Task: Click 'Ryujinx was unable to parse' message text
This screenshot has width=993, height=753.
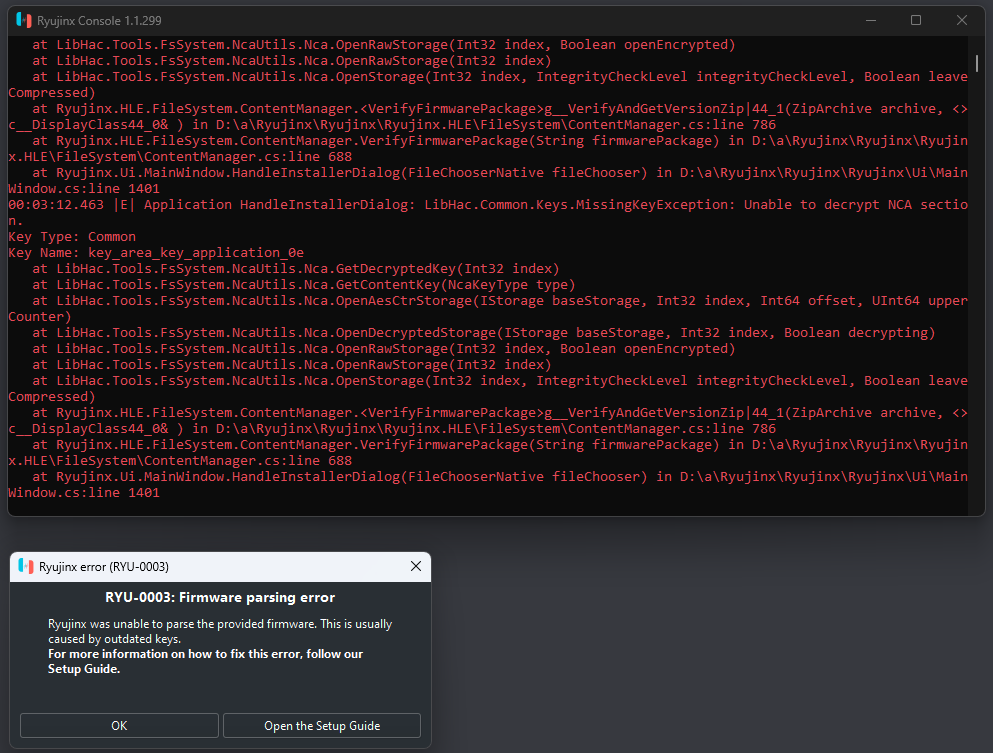Action: [220, 631]
